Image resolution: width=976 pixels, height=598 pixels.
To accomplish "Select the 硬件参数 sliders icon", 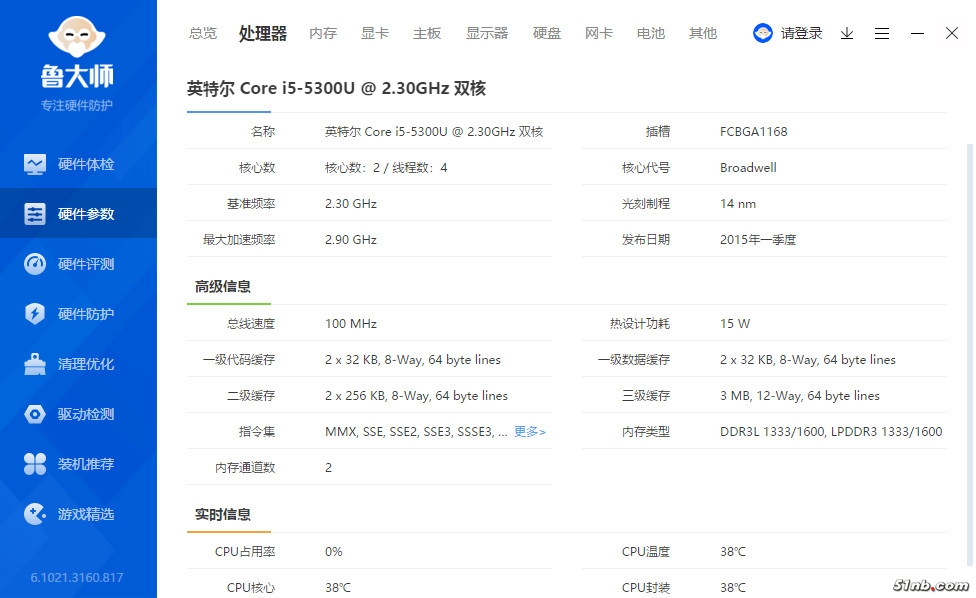I will 35,214.
